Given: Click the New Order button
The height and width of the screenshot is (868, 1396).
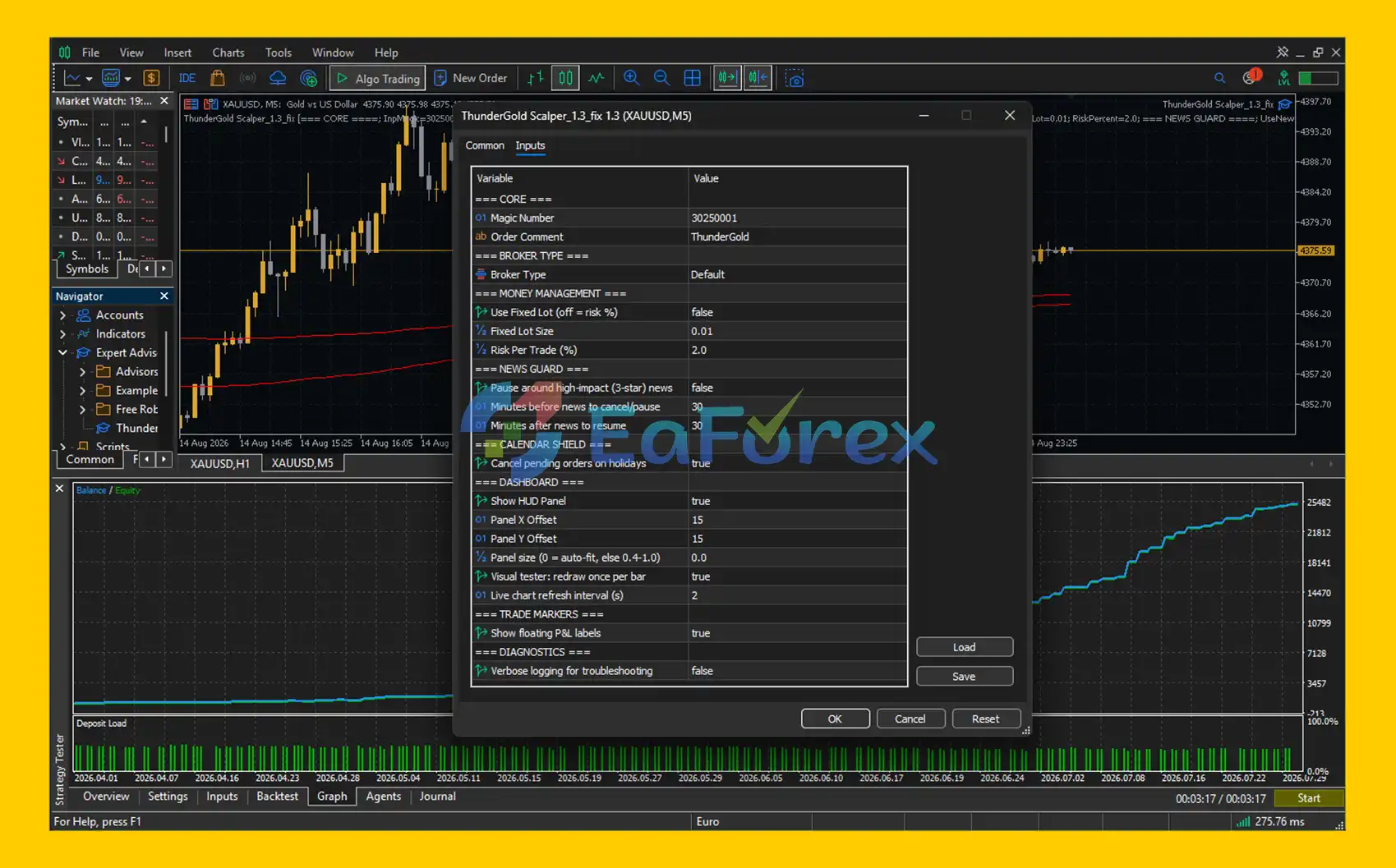Looking at the screenshot, I should coord(471,78).
